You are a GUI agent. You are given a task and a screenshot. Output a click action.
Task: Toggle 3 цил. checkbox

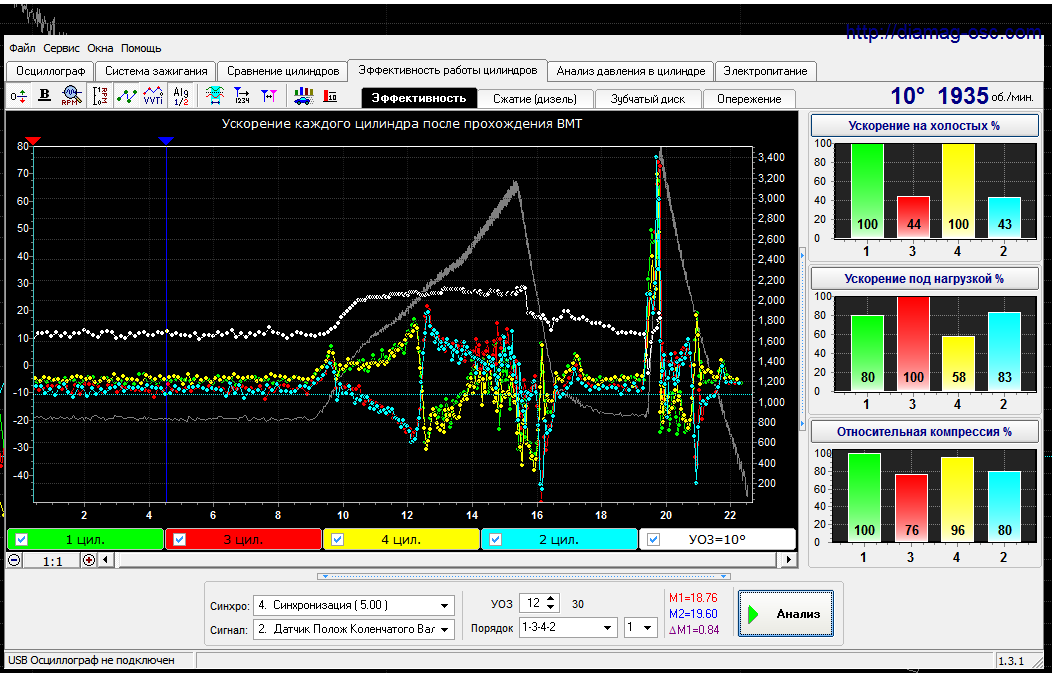coord(179,540)
